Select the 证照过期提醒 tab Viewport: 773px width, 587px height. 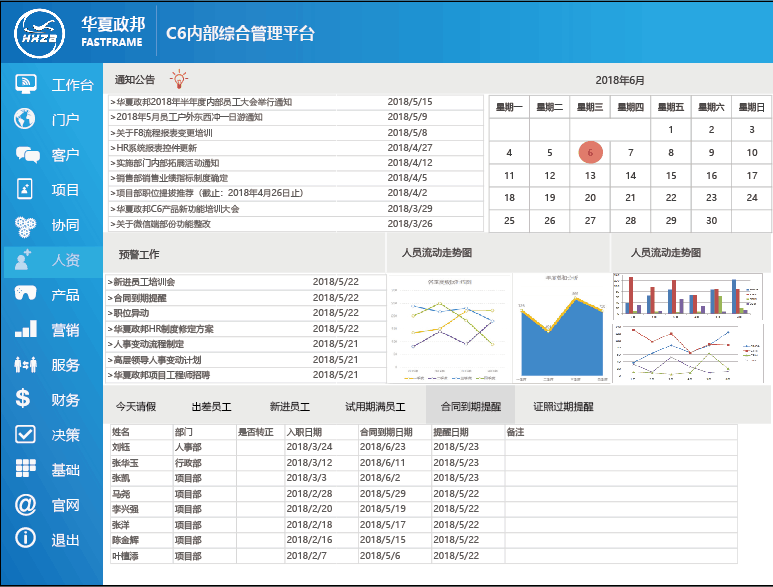click(x=563, y=407)
